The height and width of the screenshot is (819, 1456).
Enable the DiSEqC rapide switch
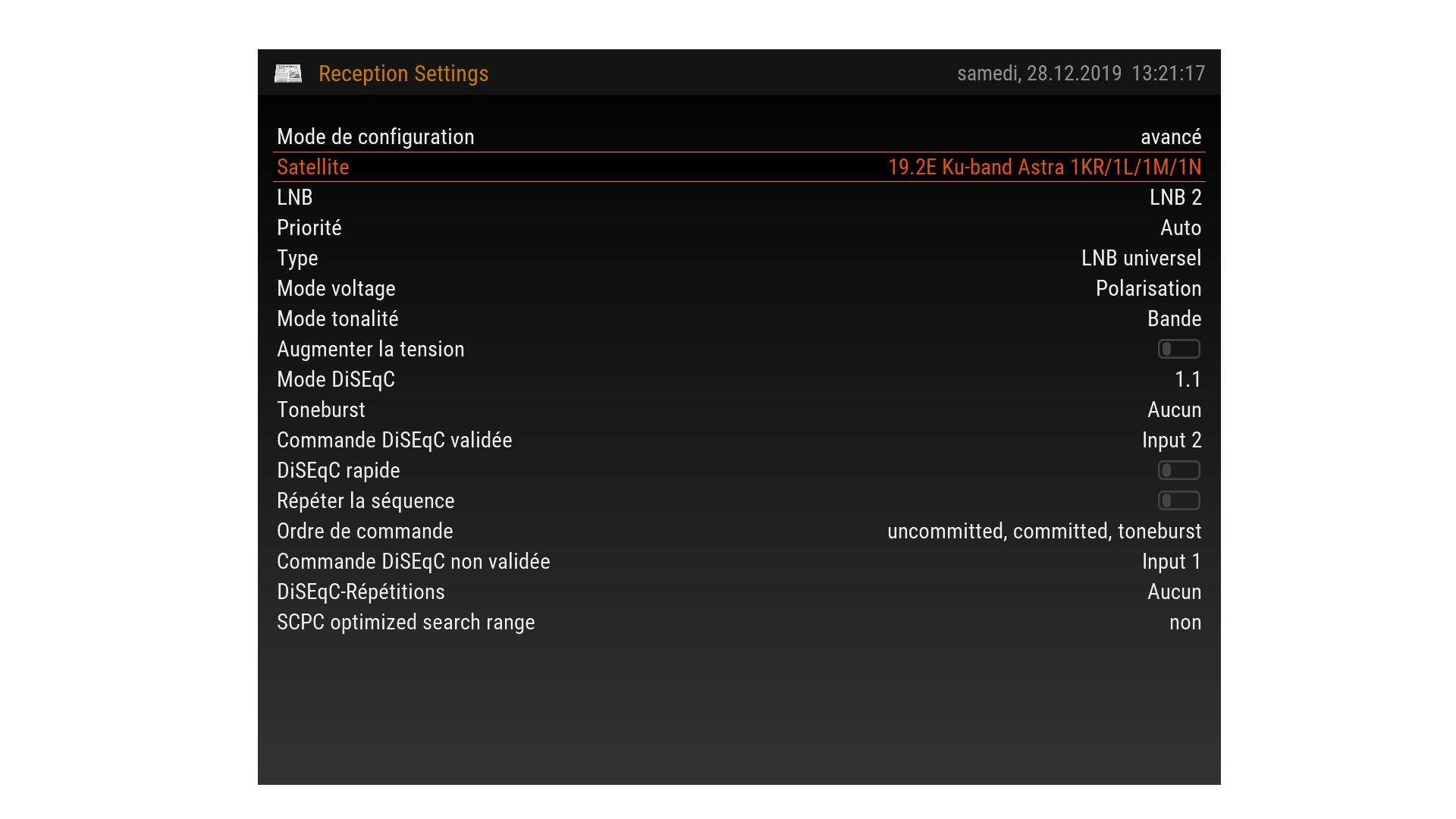click(x=1178, y=470)
